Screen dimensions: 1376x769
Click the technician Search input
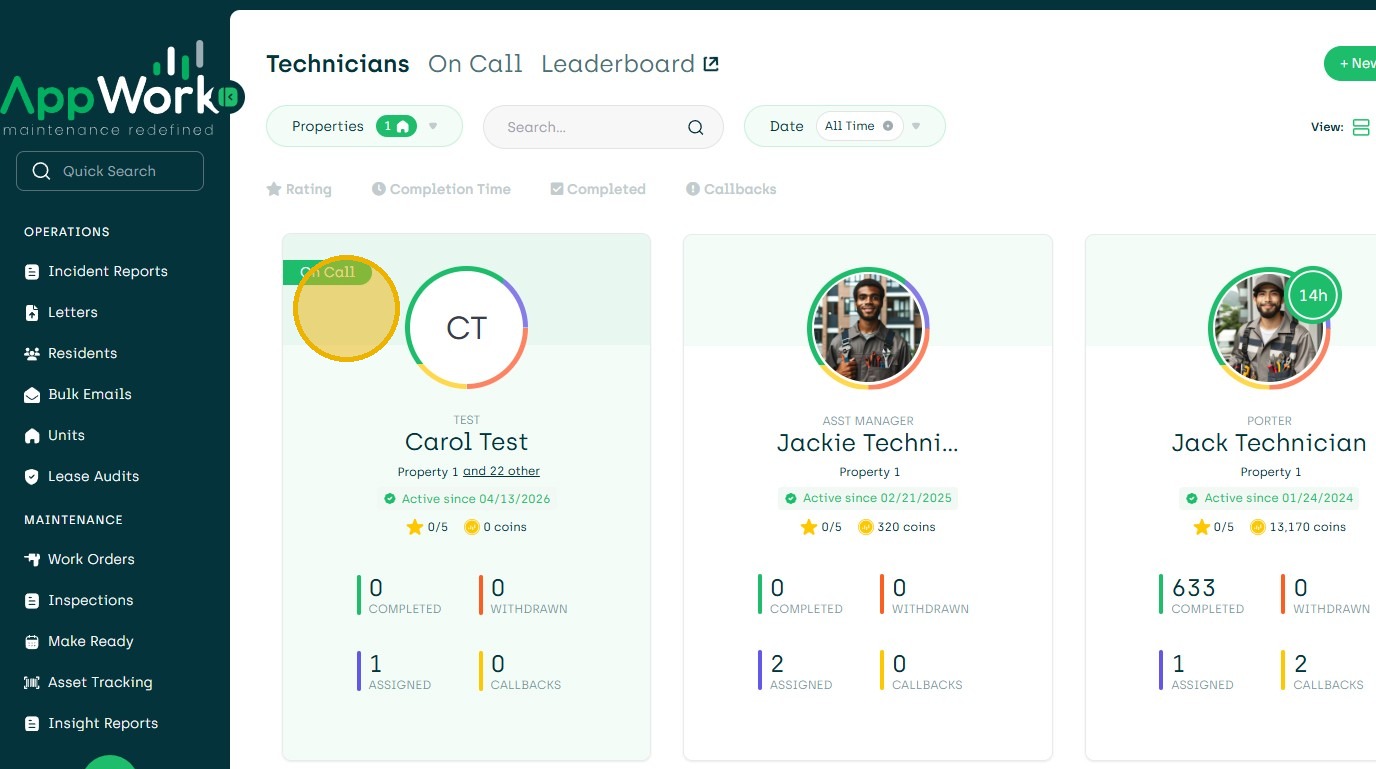603,127
